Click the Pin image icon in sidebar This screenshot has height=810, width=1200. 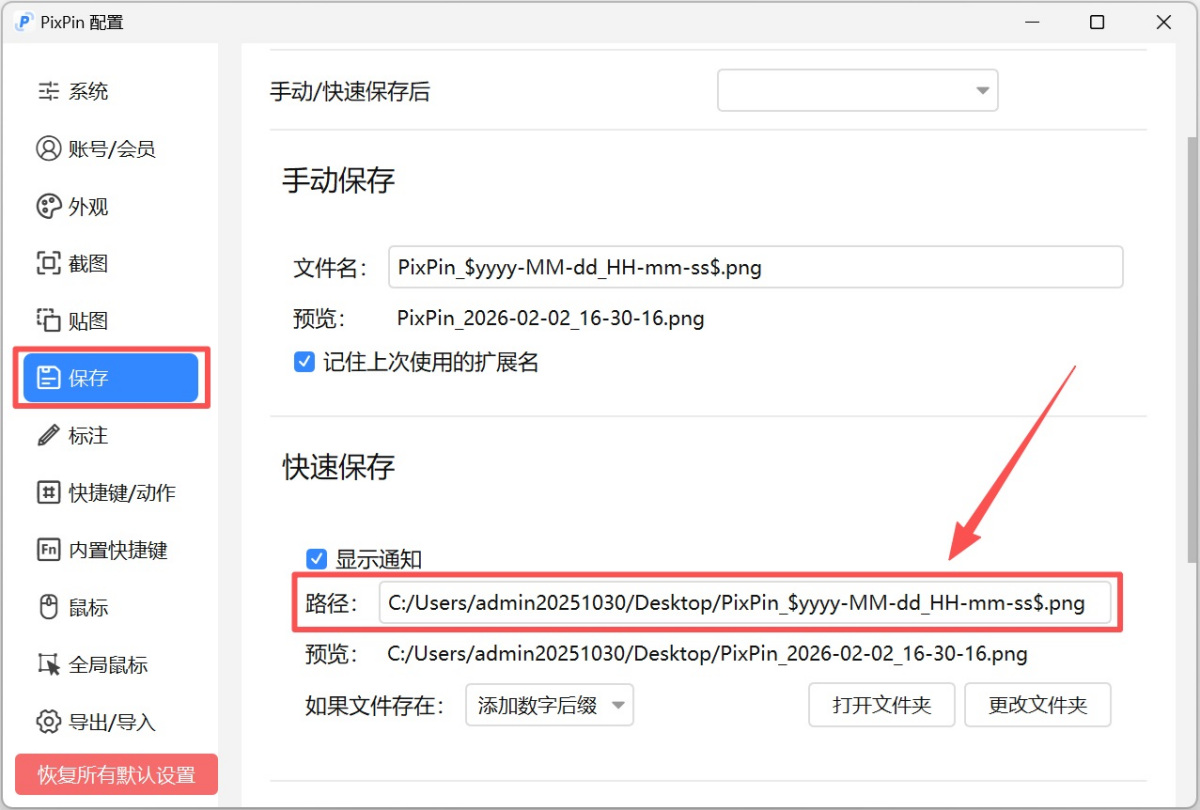48,321
